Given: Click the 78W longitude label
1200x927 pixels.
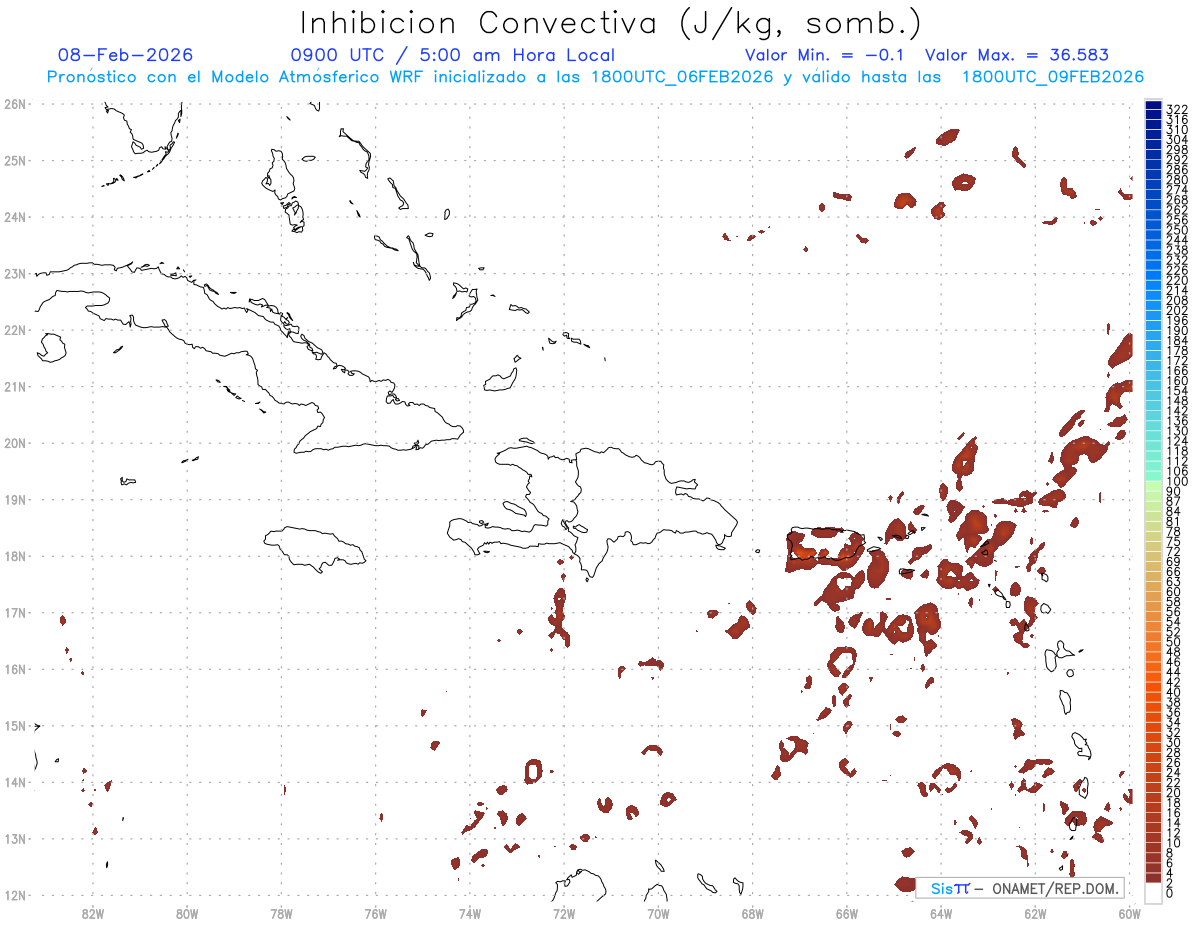Looking at the screenshot, I should [x=281, y=913].
